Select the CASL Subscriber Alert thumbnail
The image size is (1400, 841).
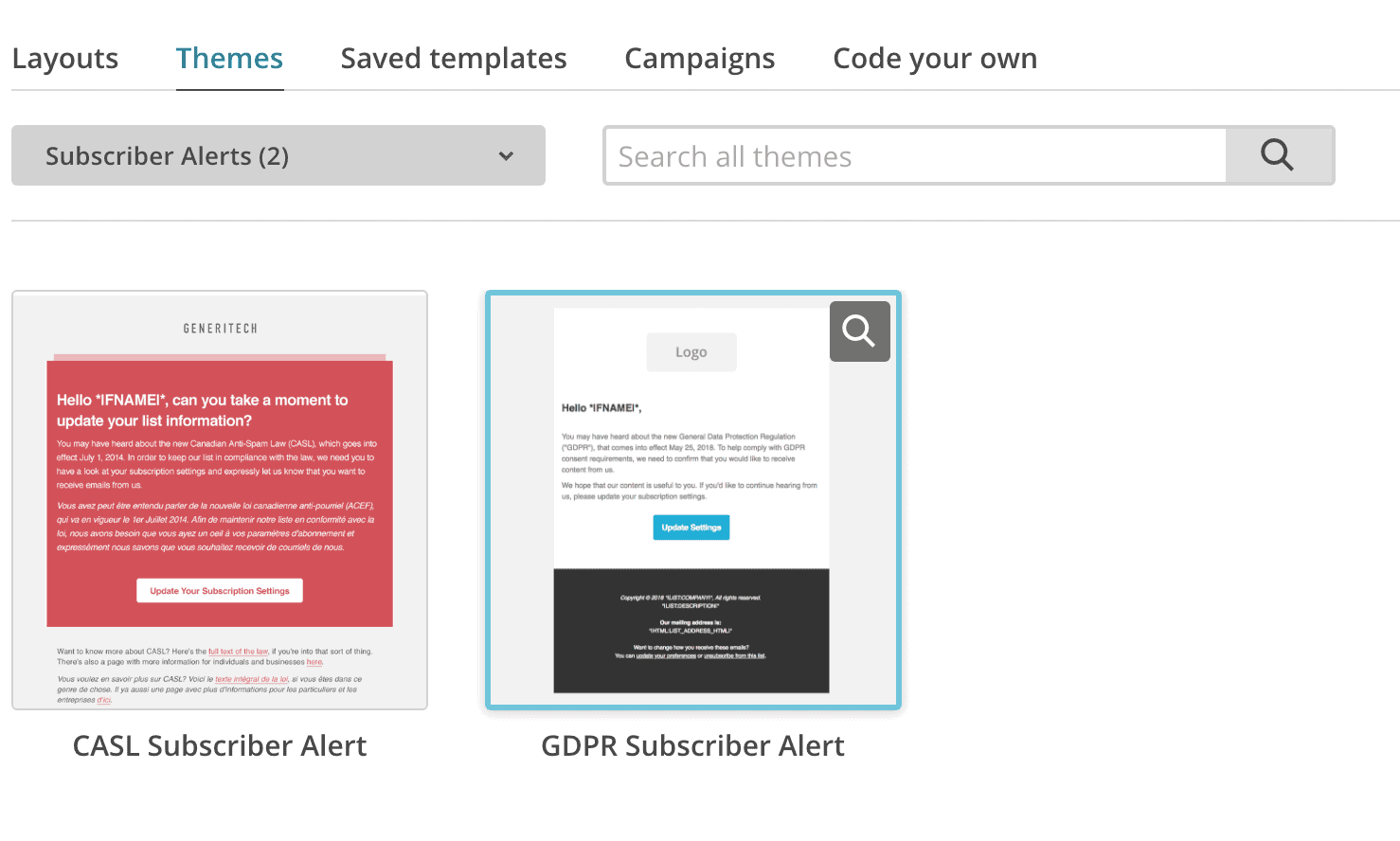pos(220,500)
